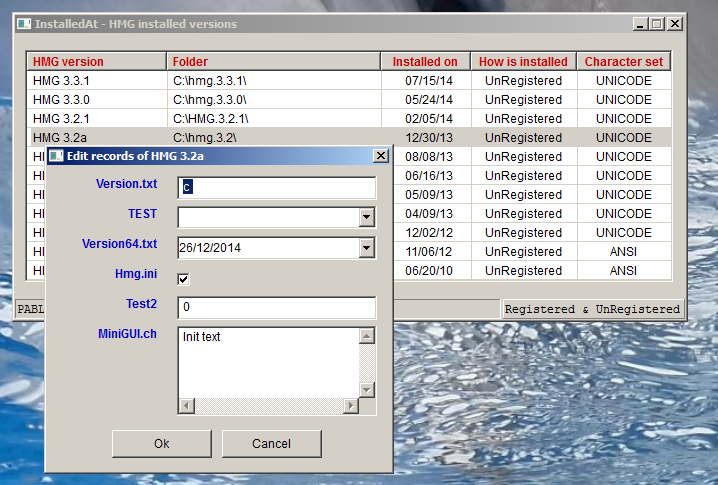Screen dimensions: 718x485
Task: Click the 06/16/13 install date cell
Action: point(429,175)
